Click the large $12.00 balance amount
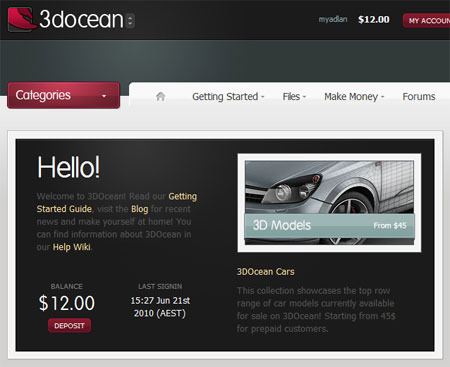 (67, 303)
